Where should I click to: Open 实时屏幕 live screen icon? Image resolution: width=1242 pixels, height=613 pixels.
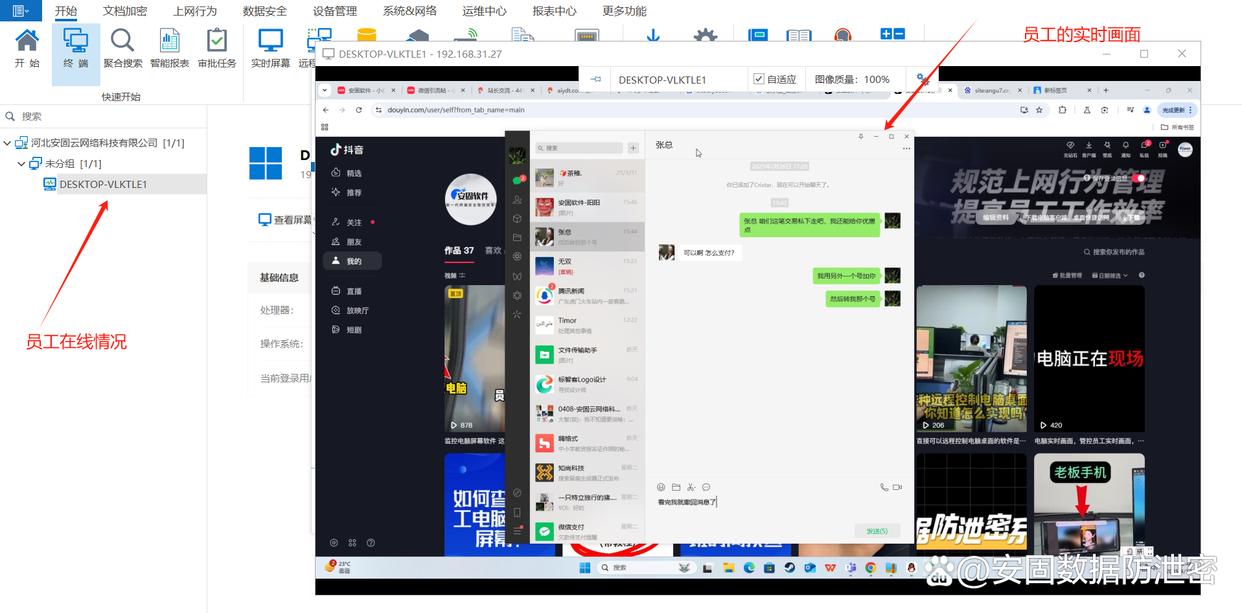tap(270, 48)
